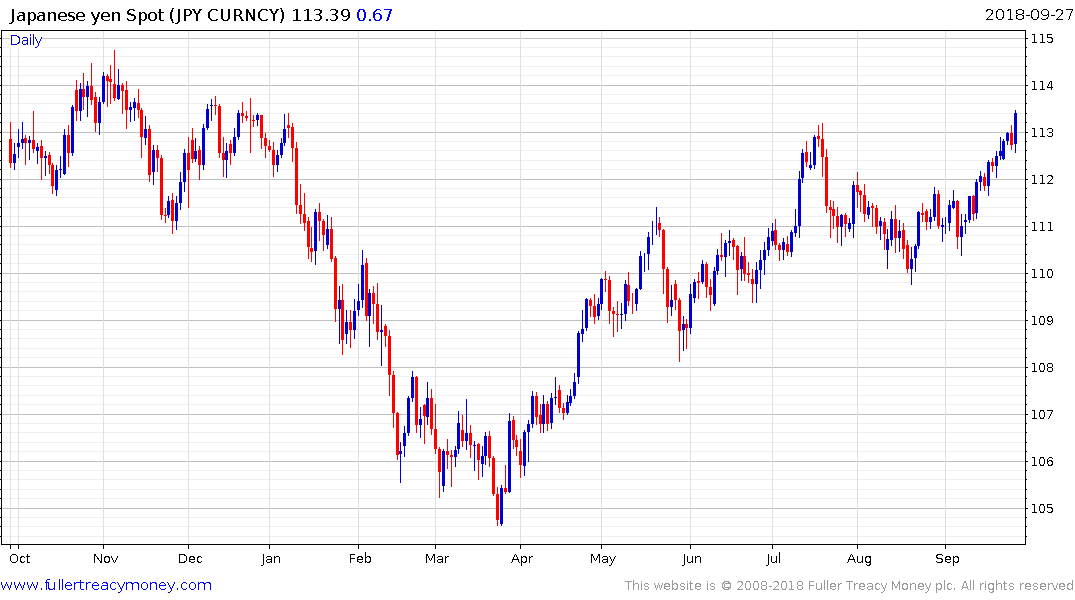1075x600 pixels.
Task: Click the 114 price axis label
Action: click(1042, 86)
